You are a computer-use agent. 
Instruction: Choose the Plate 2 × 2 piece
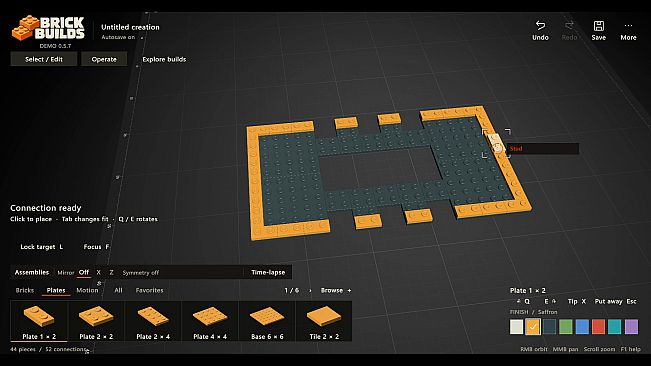(96, 322)
